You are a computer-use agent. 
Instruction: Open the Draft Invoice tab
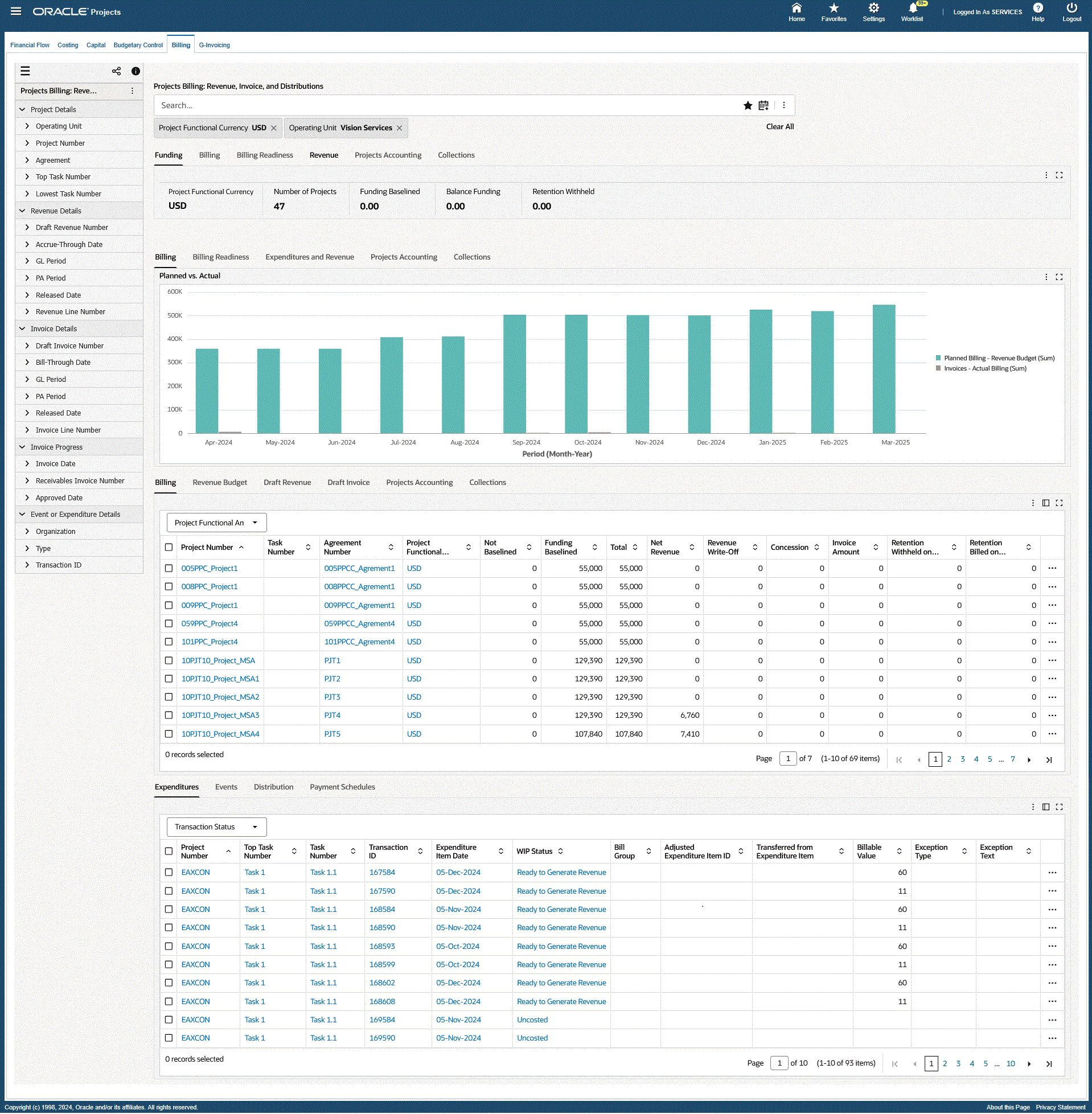click(348, 483)
